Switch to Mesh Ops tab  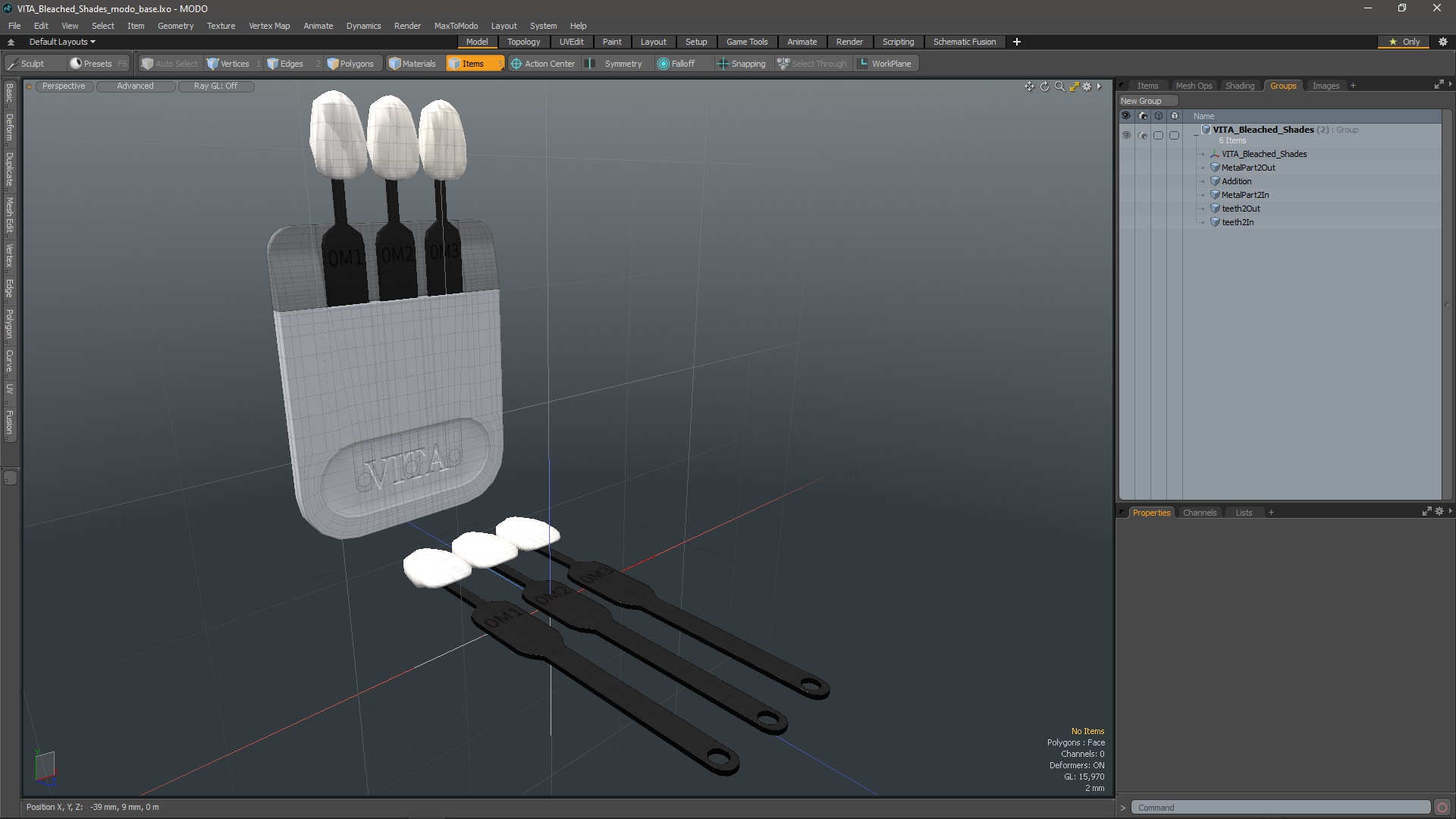[1194, 86]
